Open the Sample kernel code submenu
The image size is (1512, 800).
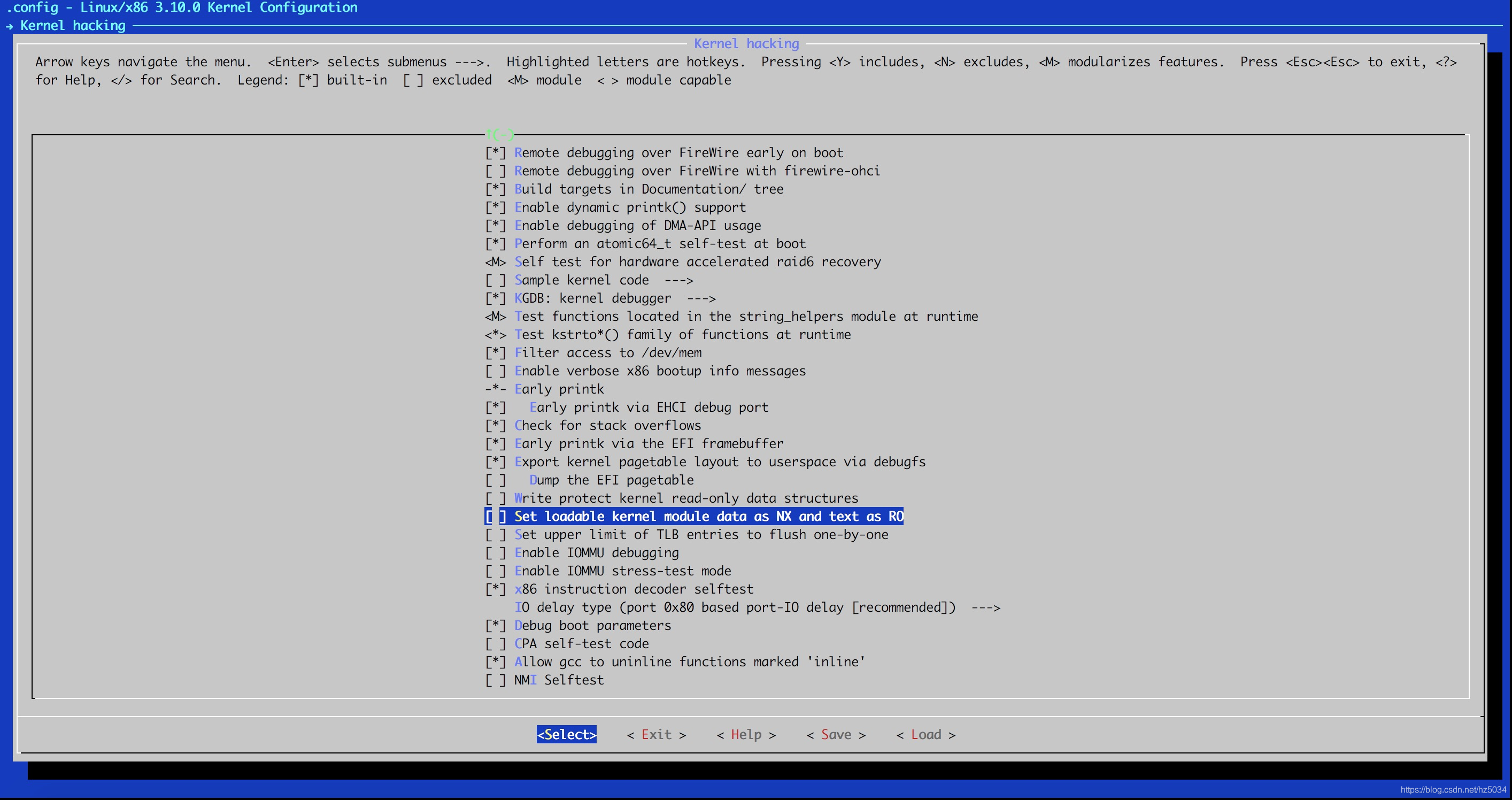[603, 280]
